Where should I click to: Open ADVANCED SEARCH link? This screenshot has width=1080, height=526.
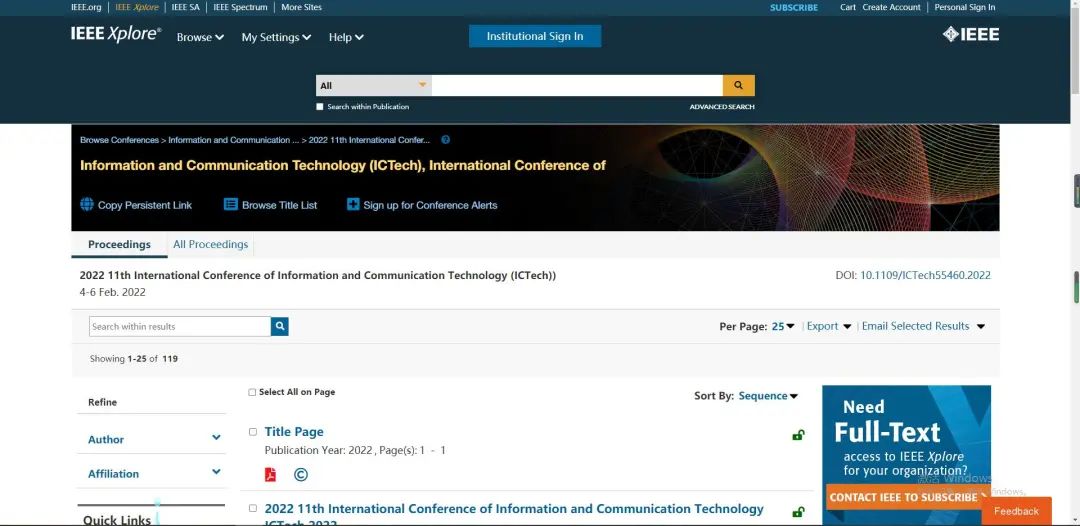[722, 107]
